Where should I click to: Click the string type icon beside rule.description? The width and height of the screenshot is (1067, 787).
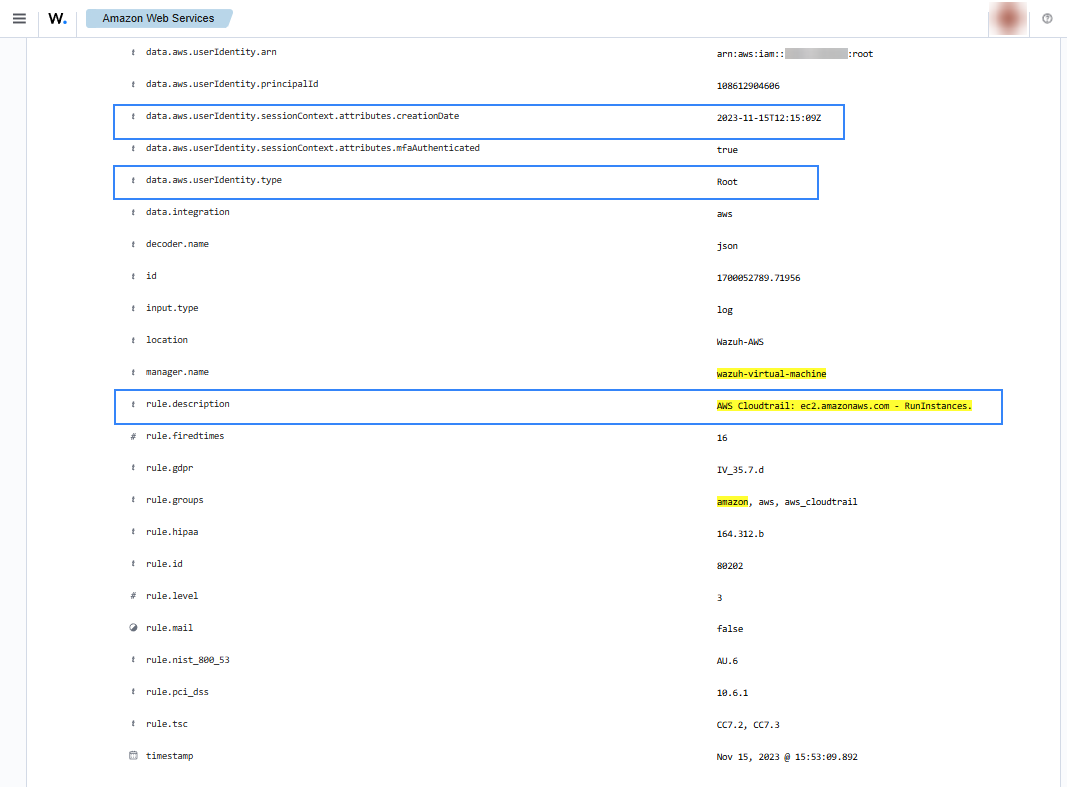(133, 404)
